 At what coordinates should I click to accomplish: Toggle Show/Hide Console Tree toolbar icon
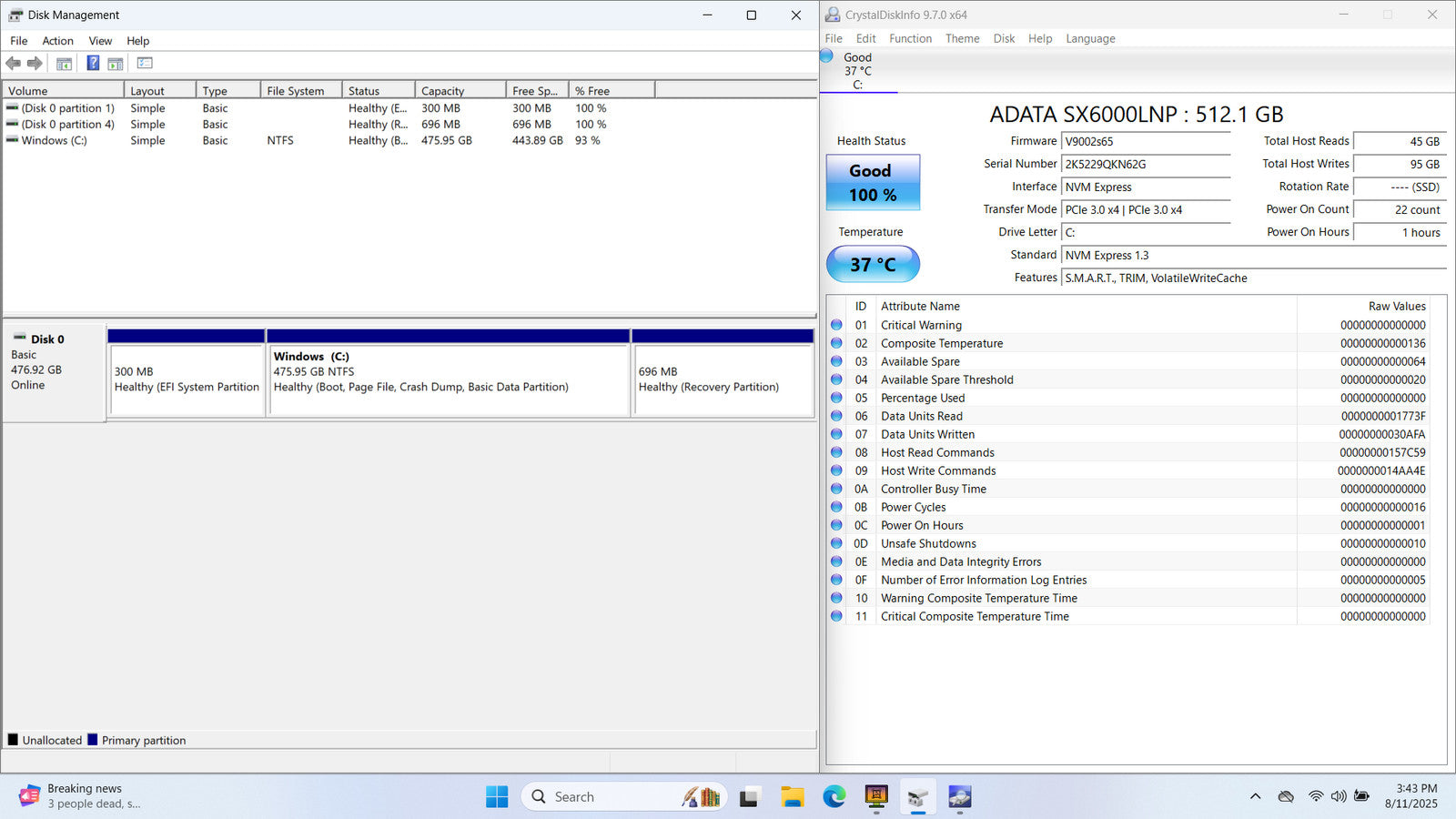[x=64, y=64]
